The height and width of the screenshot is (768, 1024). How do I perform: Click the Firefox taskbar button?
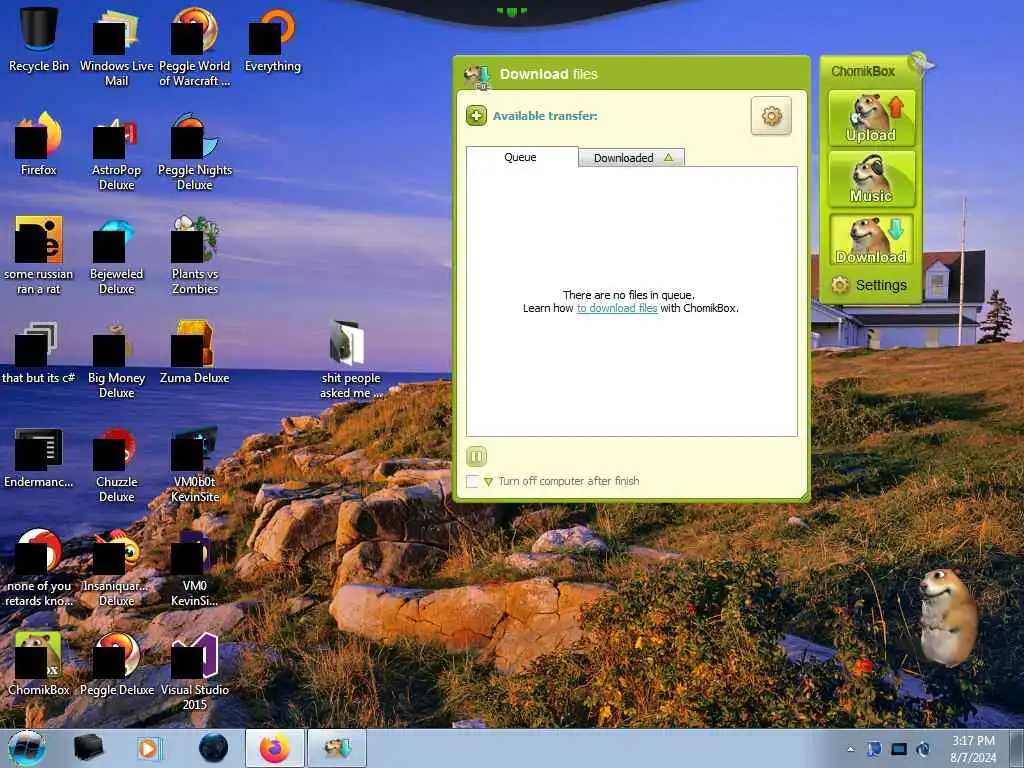275,748
